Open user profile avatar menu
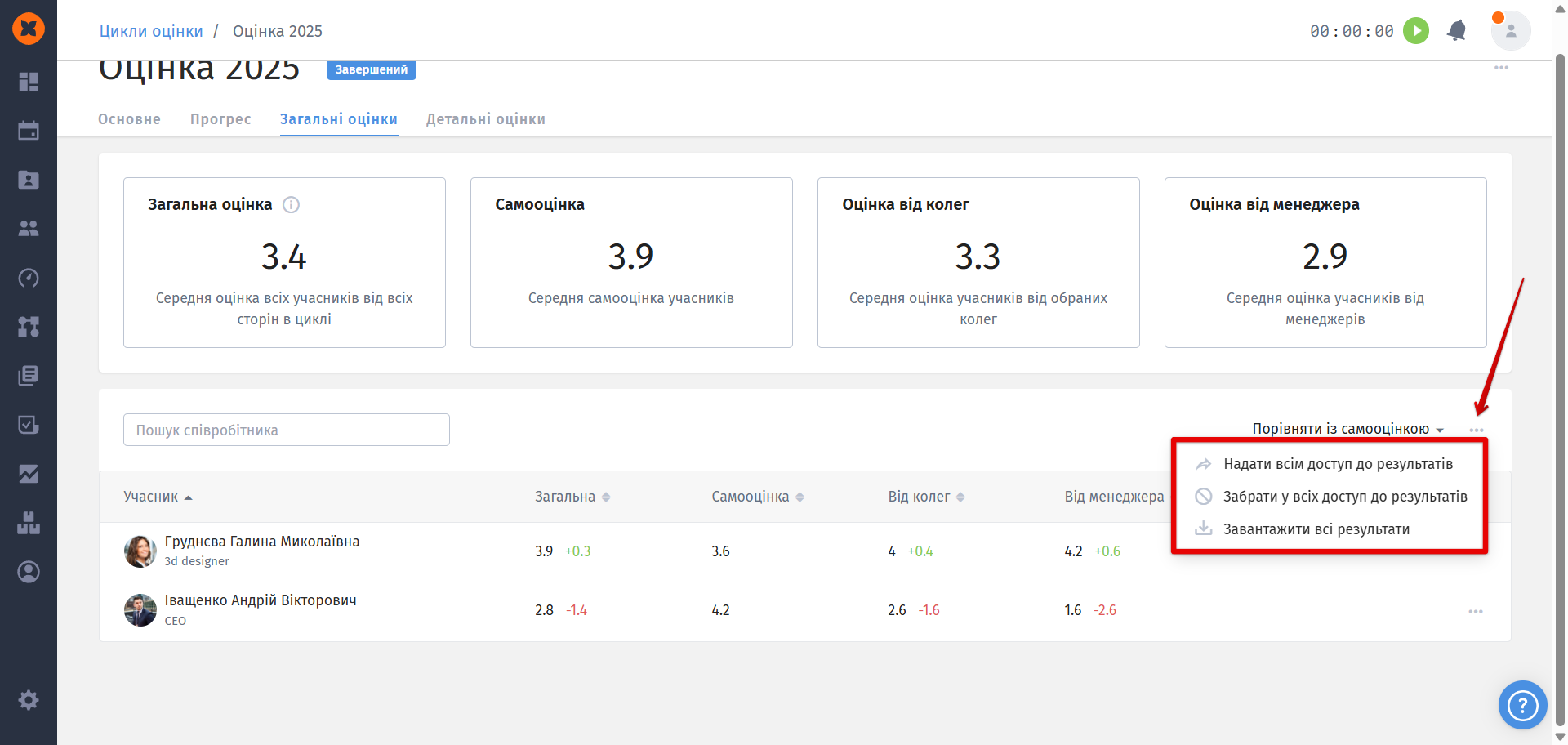 (1511, 31)
